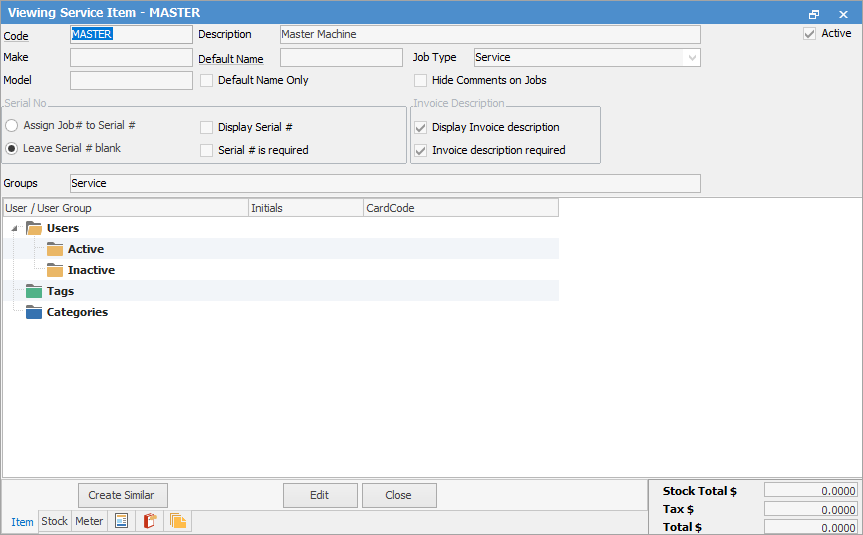Screen dimensions: 863x535
Task: Click the Stock Total $ value field
Action: click(x=810, y=490)
